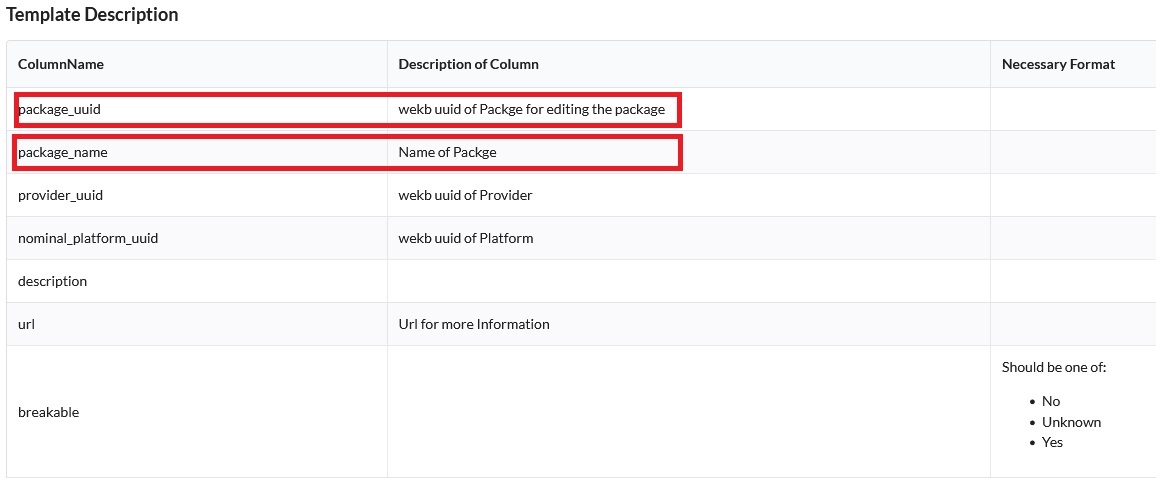Viewport: 1156px width, 478px height.
Task: Click the Description of Column header
Action: [468, 64]
